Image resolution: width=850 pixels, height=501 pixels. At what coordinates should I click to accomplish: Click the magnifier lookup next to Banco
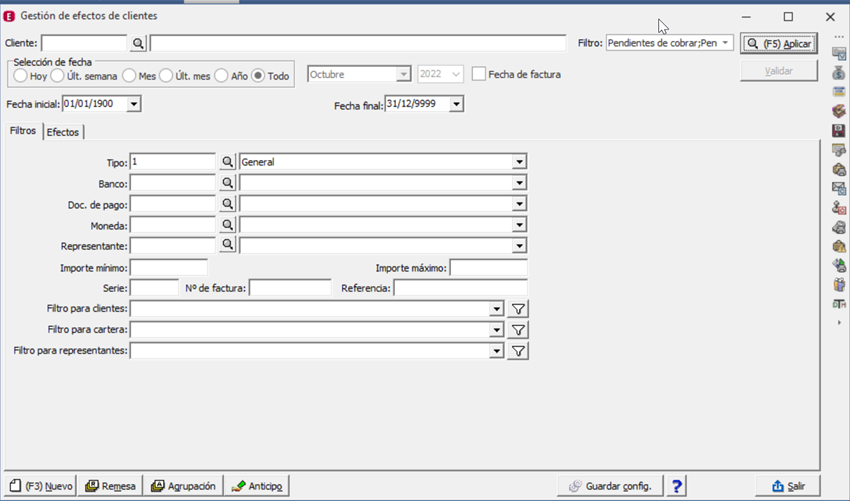click(x=227, y=183)
